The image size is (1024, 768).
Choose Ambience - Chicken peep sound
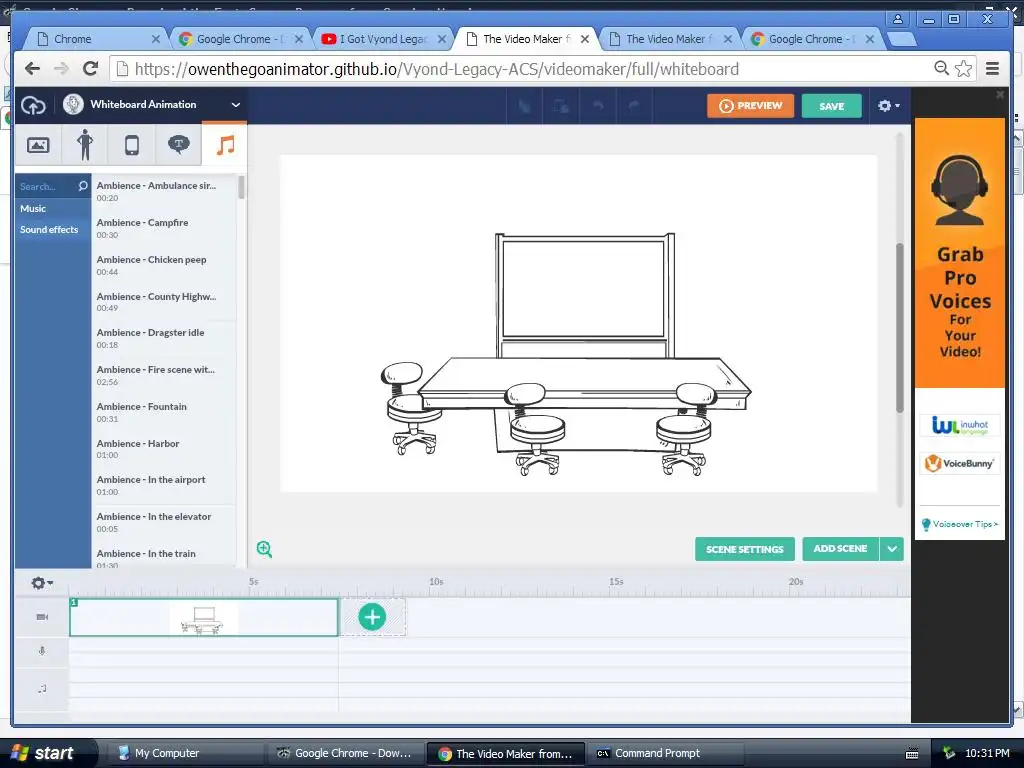163,265
